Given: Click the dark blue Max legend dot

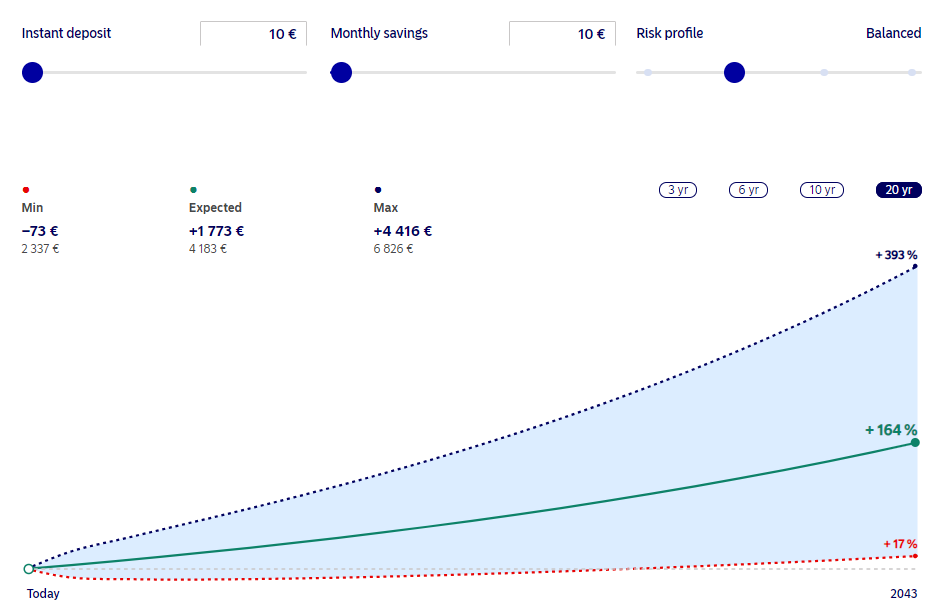Looking at the screenshot, I should (x=378, y=190).
